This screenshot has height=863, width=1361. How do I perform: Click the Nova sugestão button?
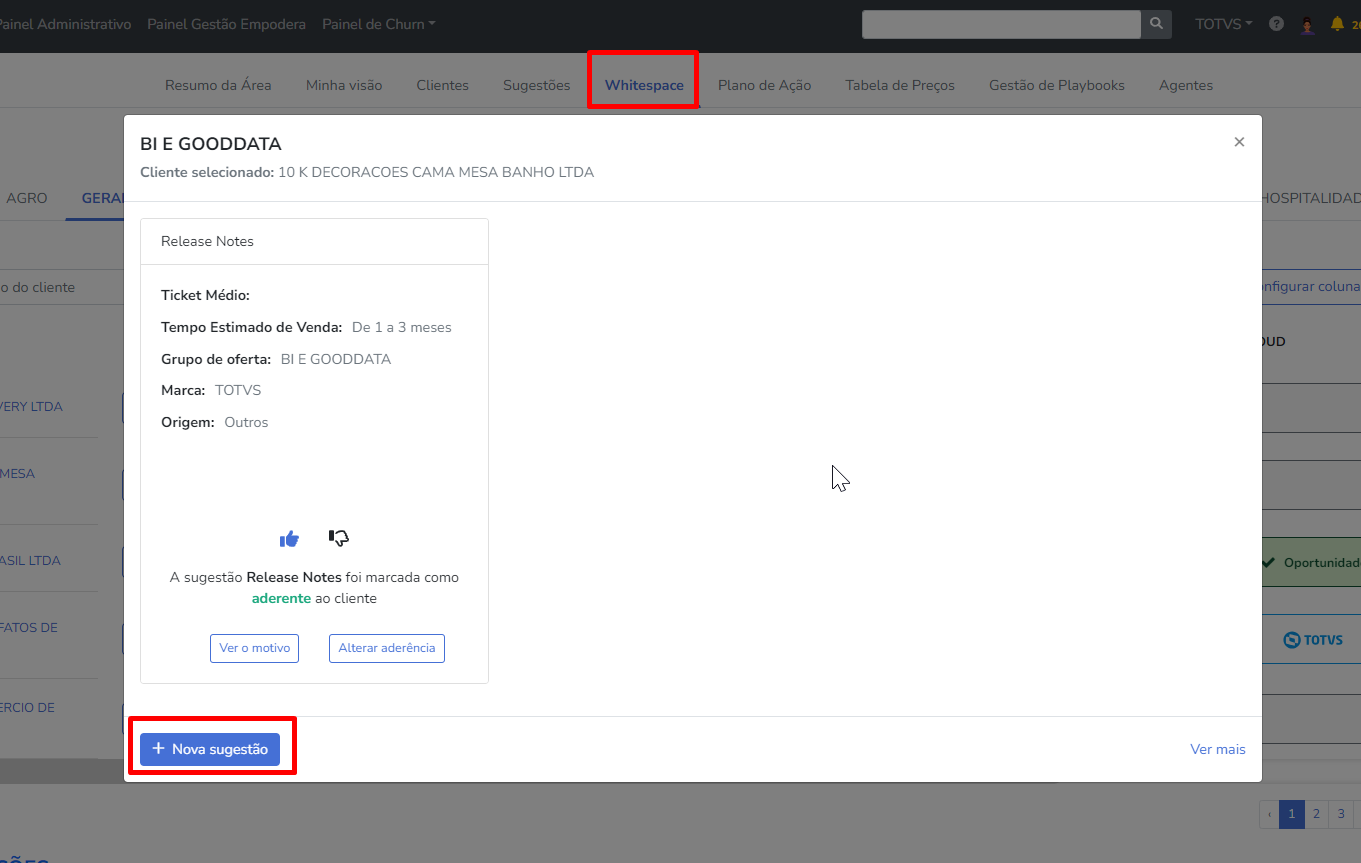pyautogui.click(x=210, y=749)
